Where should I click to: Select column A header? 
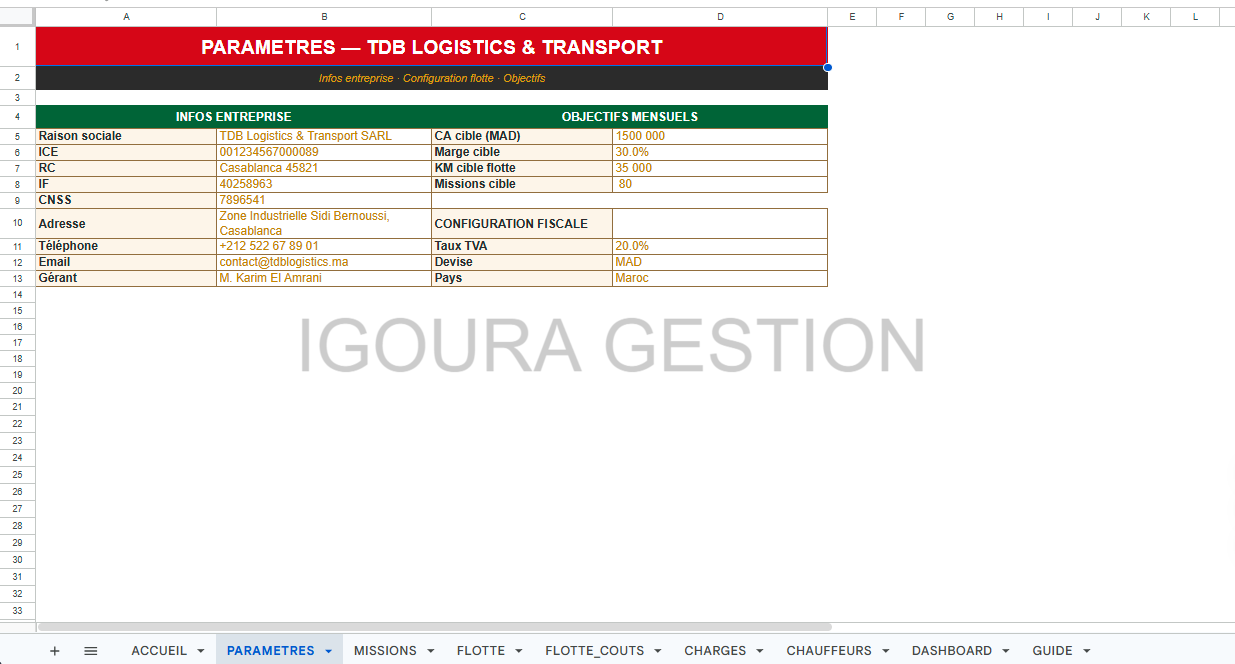[126, 17]
